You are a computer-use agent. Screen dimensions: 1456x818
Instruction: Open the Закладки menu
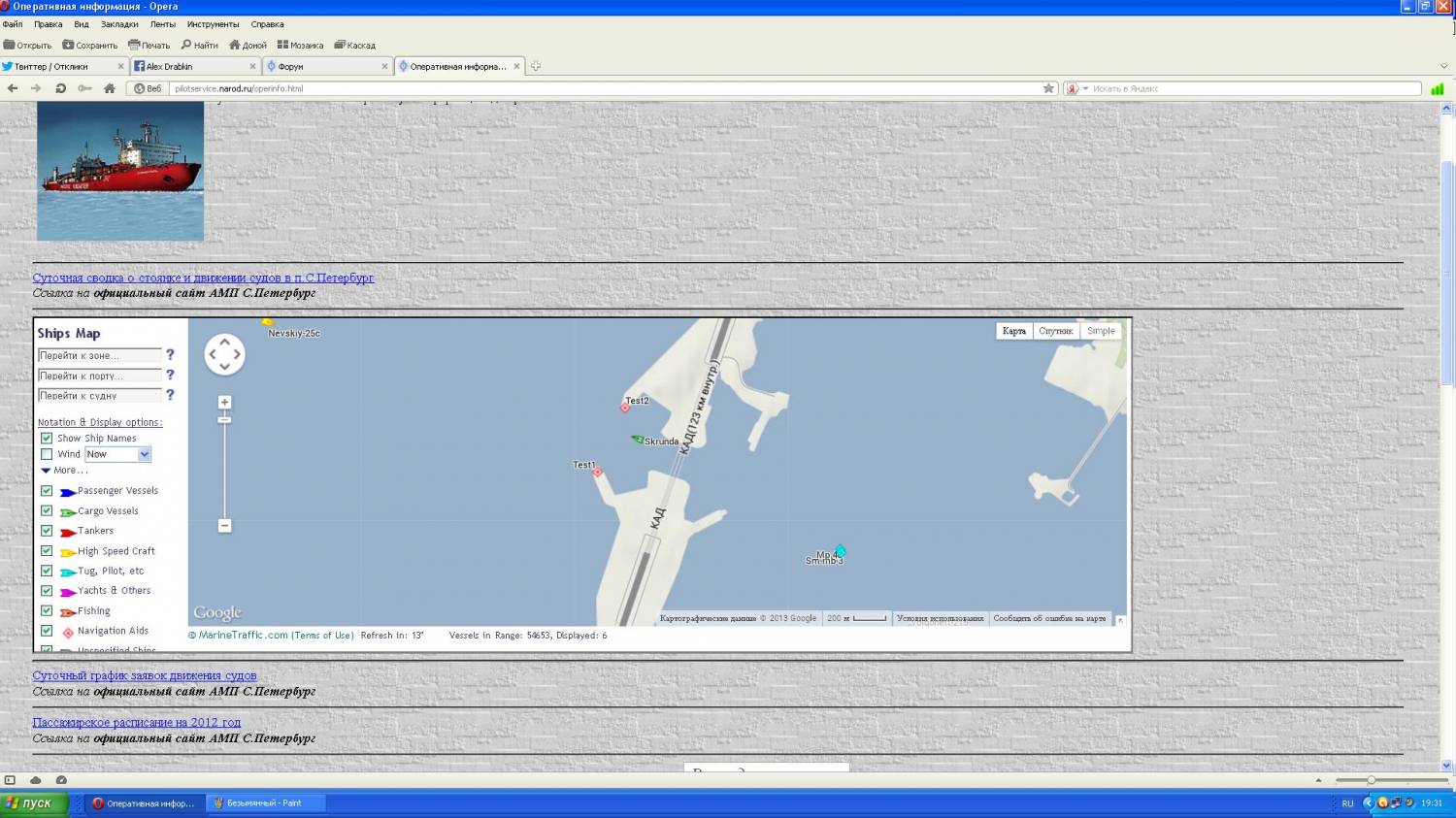(119, 24)
